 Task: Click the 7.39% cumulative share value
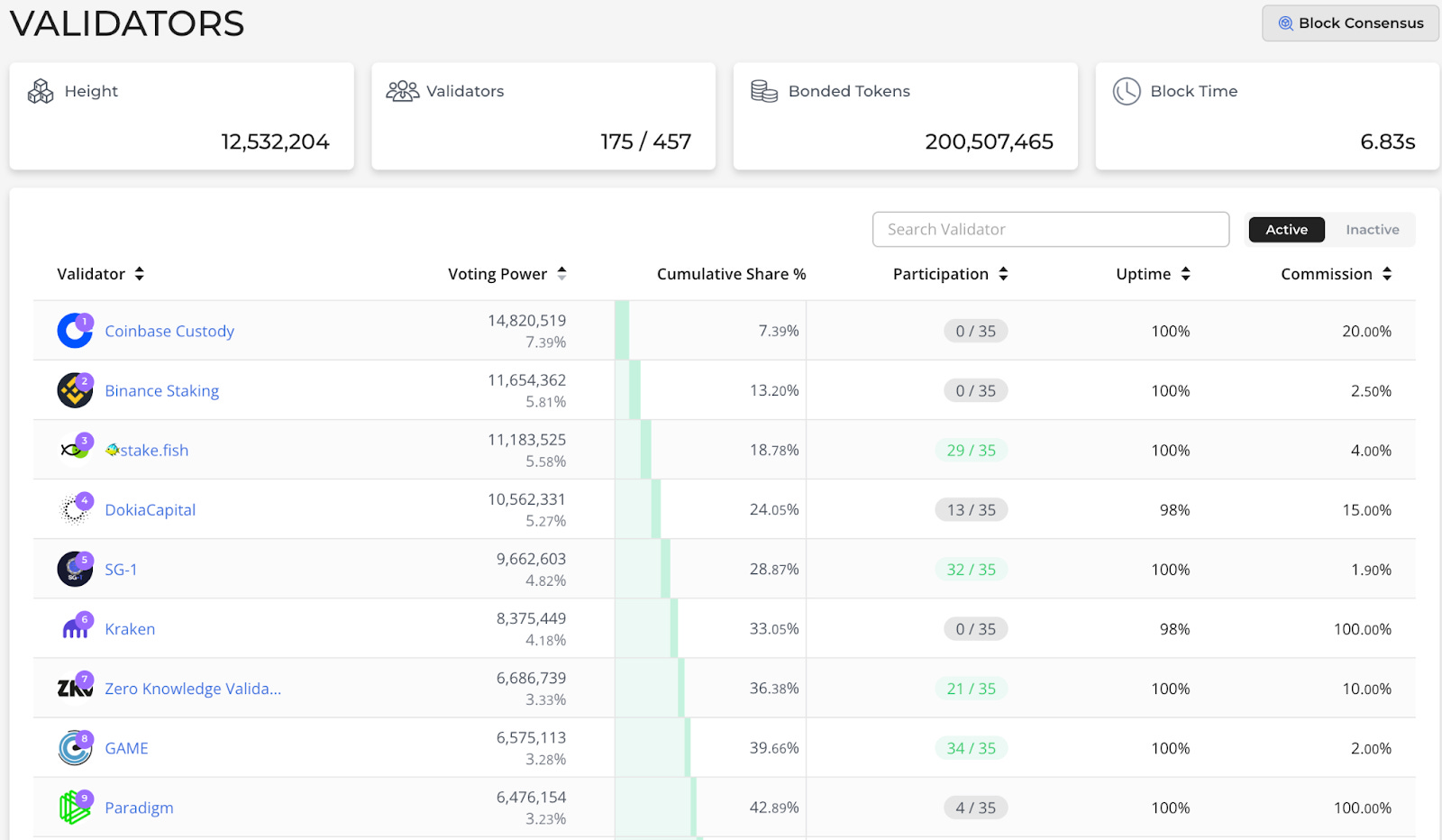tap(779, 331)
